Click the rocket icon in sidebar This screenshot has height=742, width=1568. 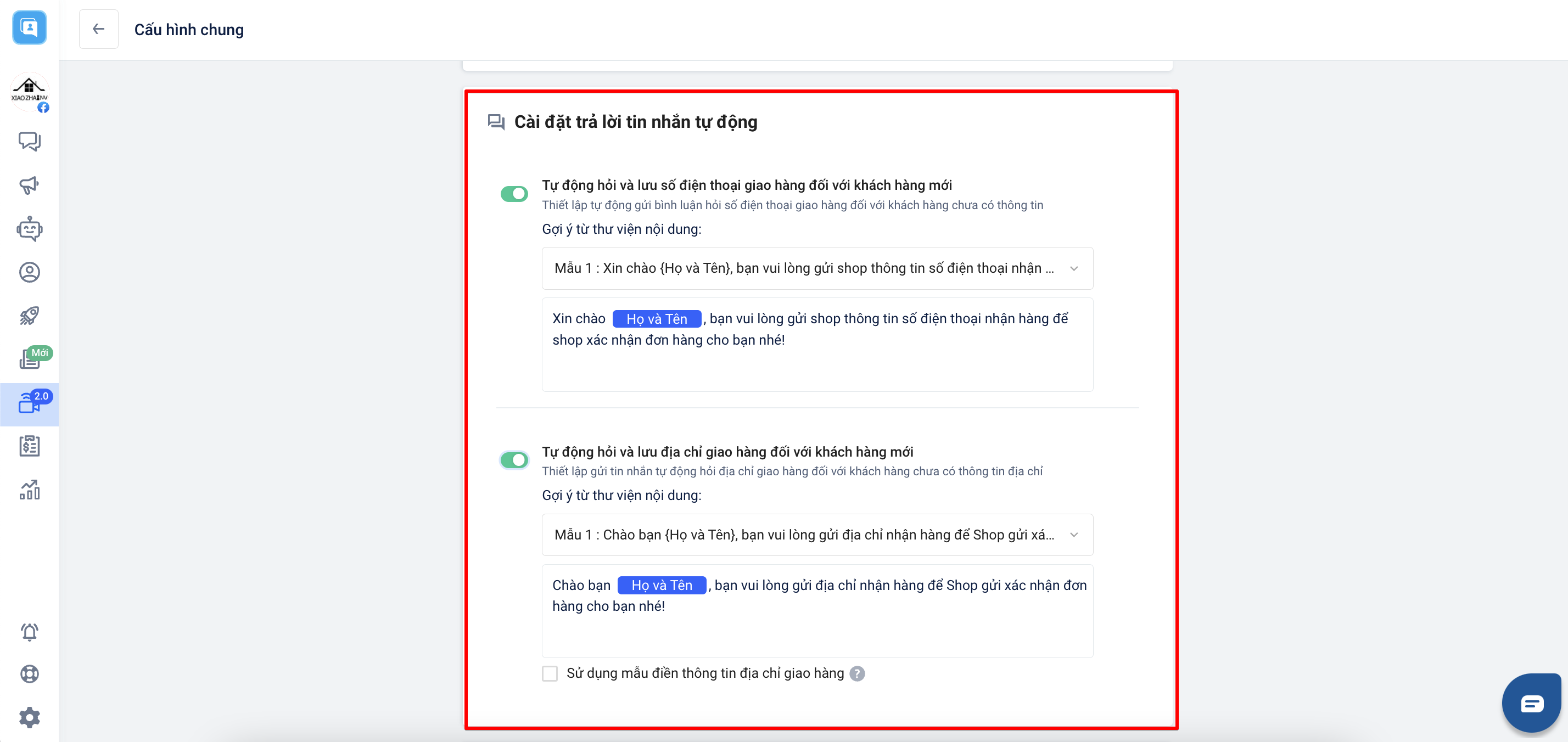click(x=29, y=316)
